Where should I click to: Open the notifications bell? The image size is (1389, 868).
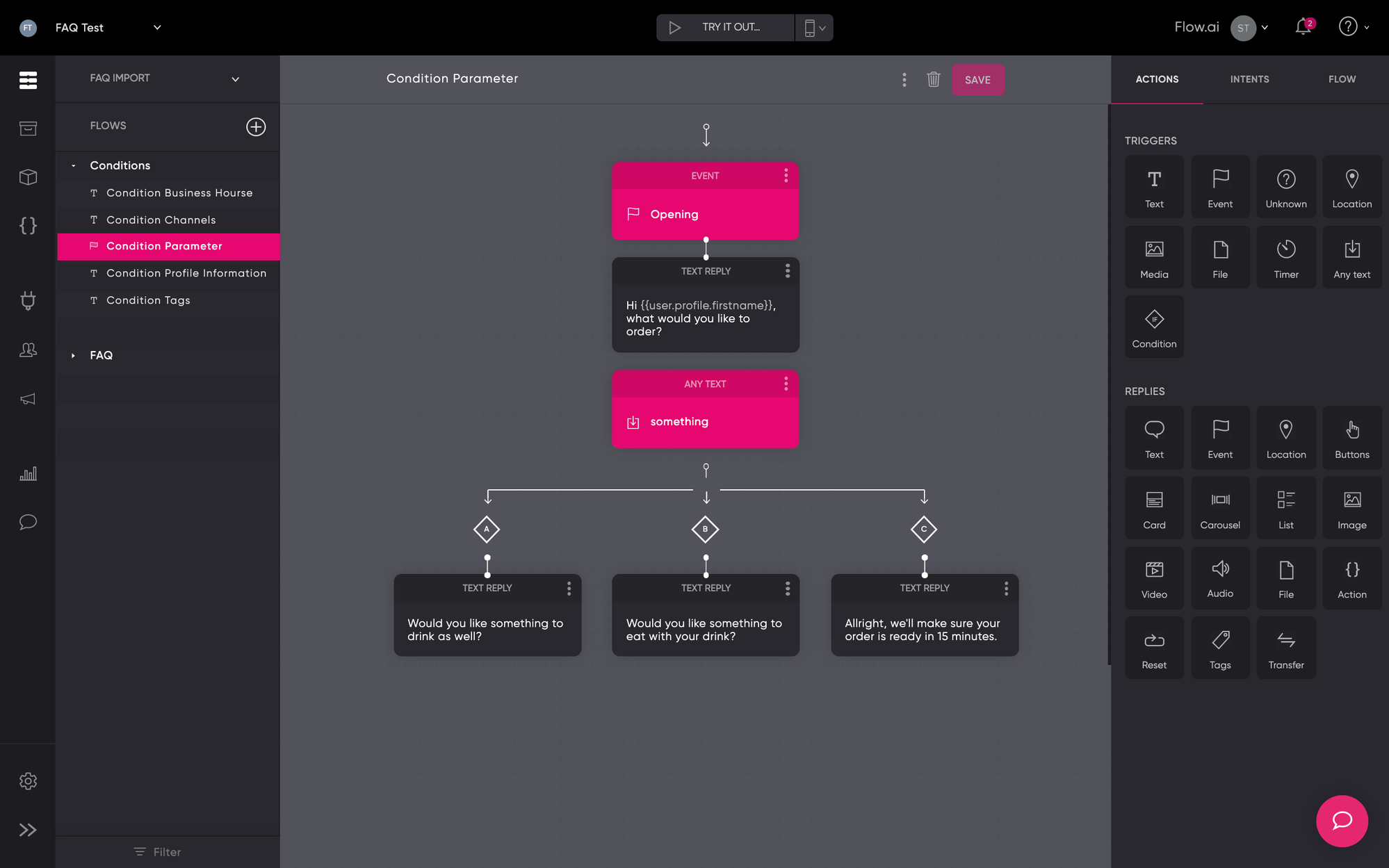(x=1303, y=27)
